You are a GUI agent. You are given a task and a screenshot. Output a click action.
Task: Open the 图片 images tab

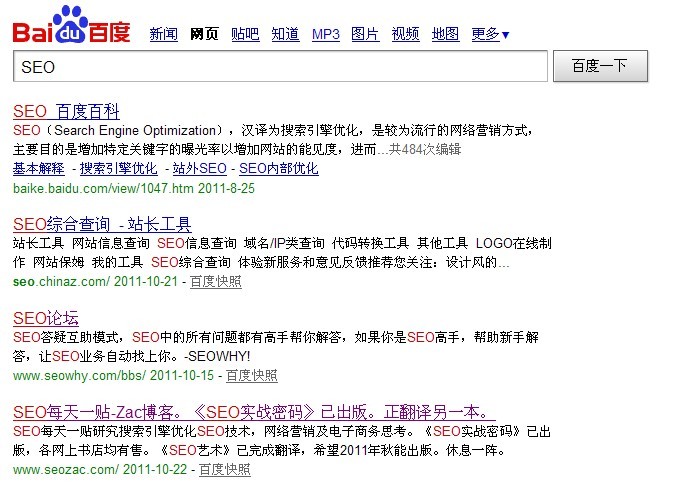365,34
